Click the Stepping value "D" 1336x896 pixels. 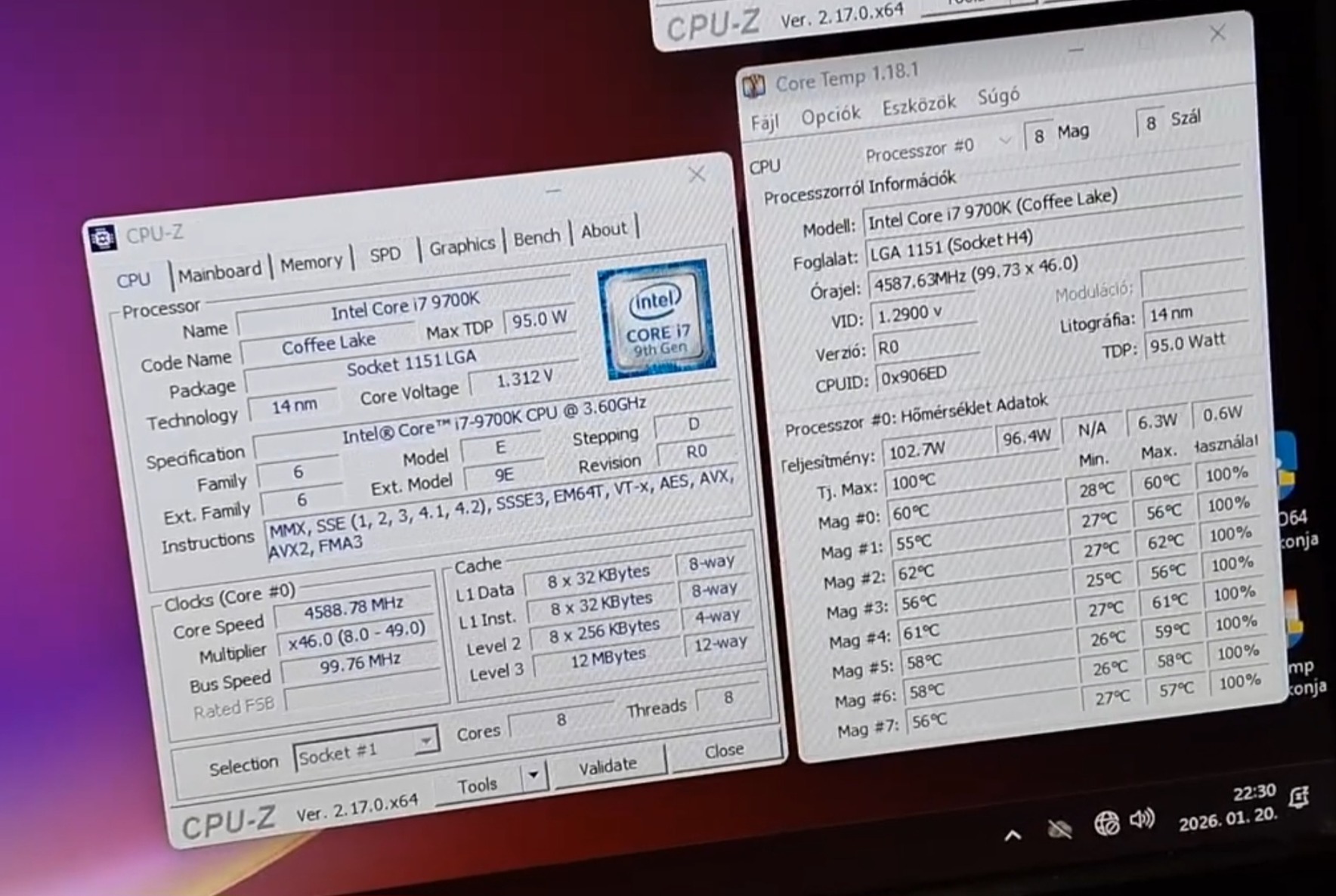(x=694, y=425)
